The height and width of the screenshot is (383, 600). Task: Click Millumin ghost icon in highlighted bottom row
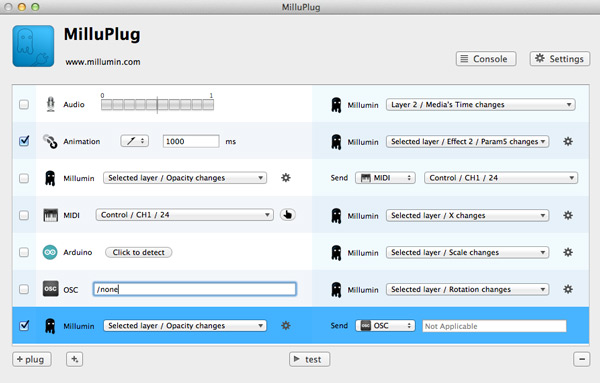pyautogui.click(x=50, y=326)
